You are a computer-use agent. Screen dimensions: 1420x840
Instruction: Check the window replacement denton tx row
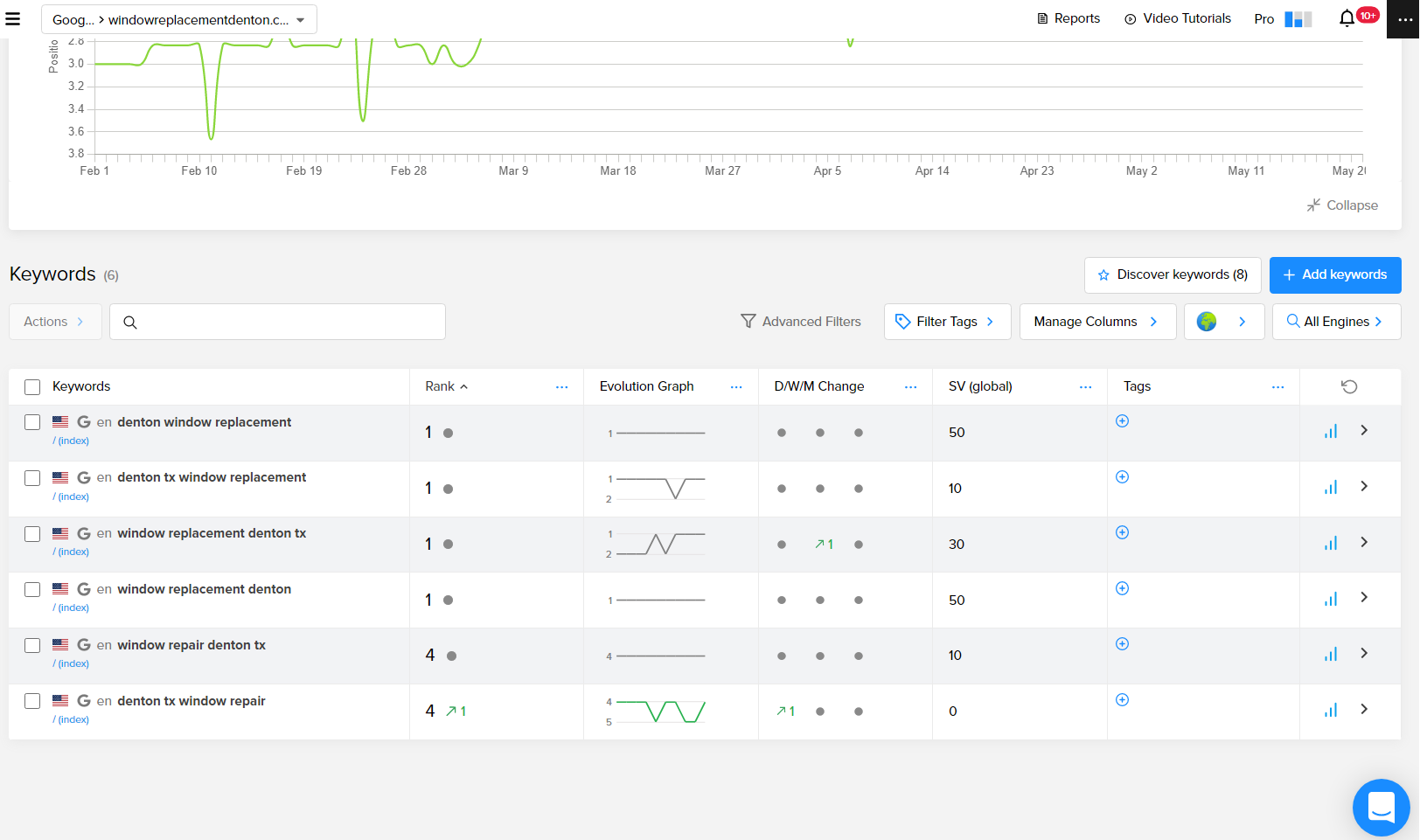coord(32,534)
